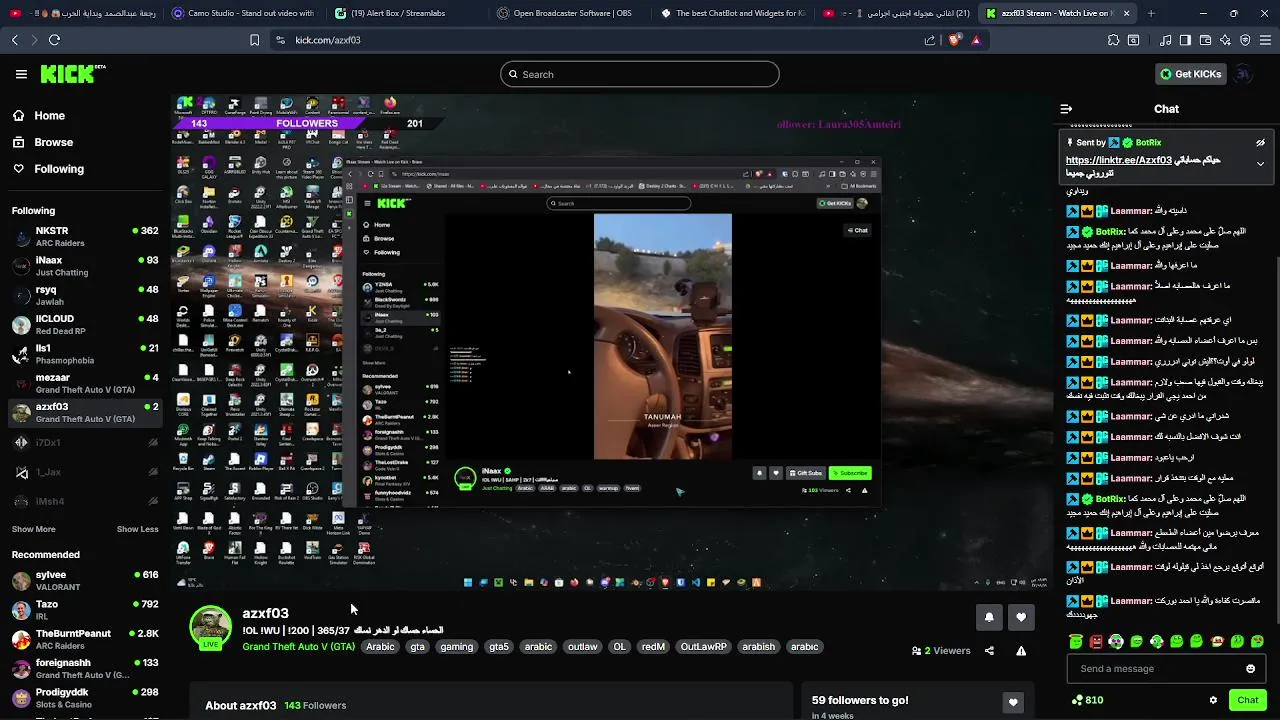Click the share page icon in address bar
This screenshot has height=720, width=1280.
click(930, 40)
